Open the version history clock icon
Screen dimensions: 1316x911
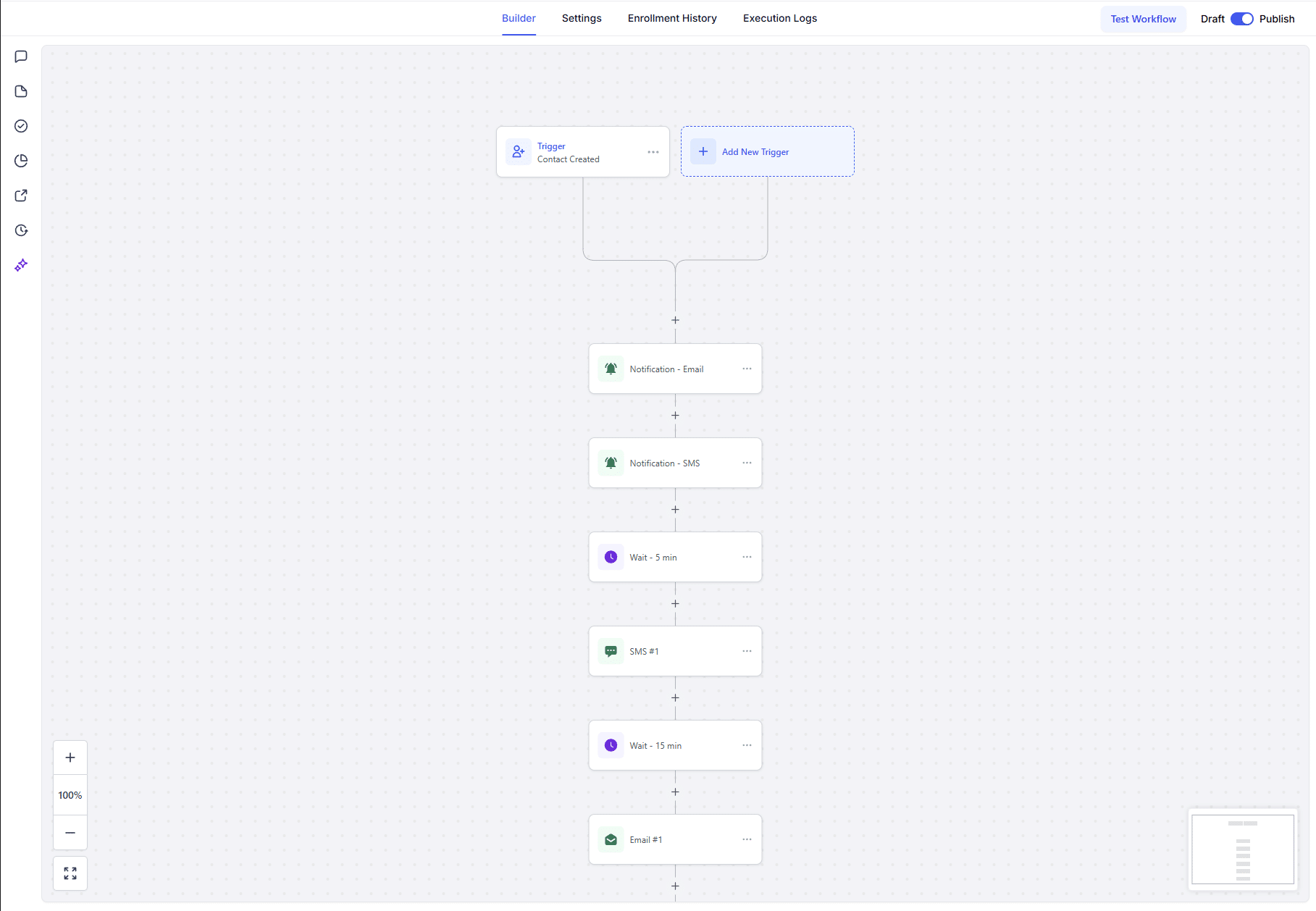(21, 230)
